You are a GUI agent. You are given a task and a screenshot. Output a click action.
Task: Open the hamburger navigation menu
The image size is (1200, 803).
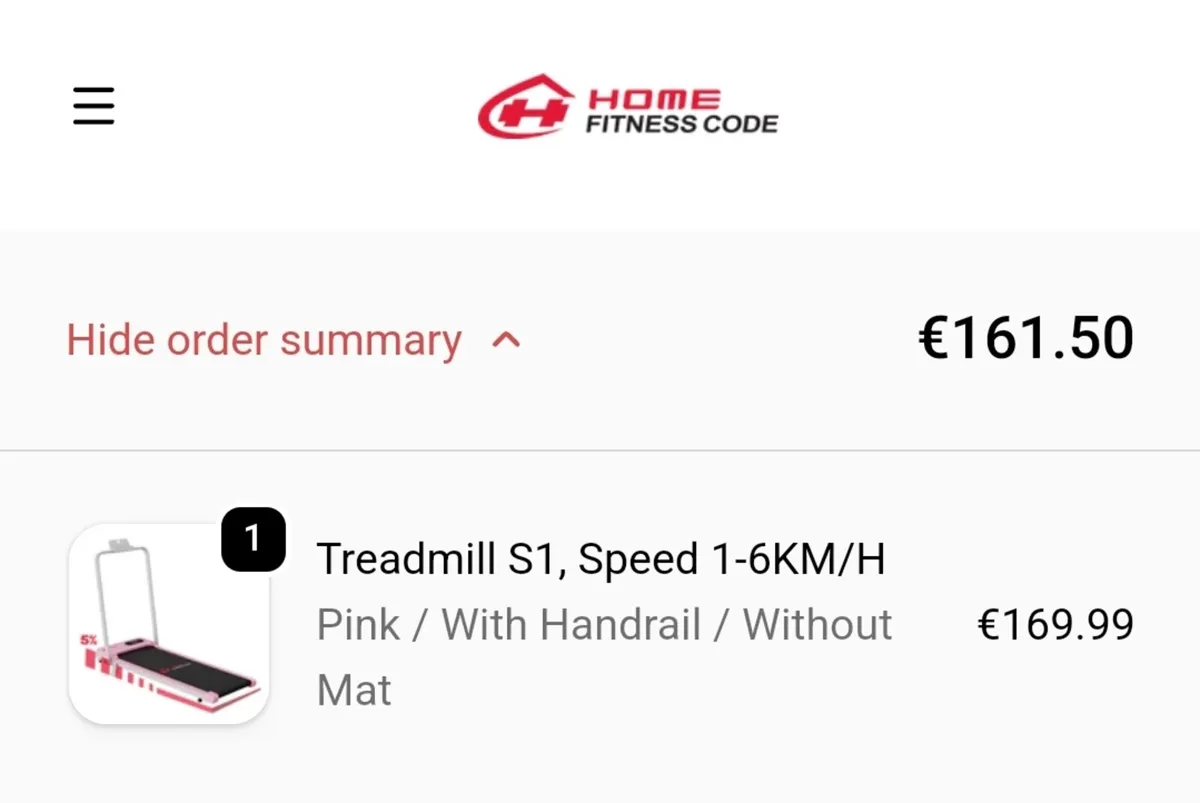pyautogui.click(x=94, y=106)
